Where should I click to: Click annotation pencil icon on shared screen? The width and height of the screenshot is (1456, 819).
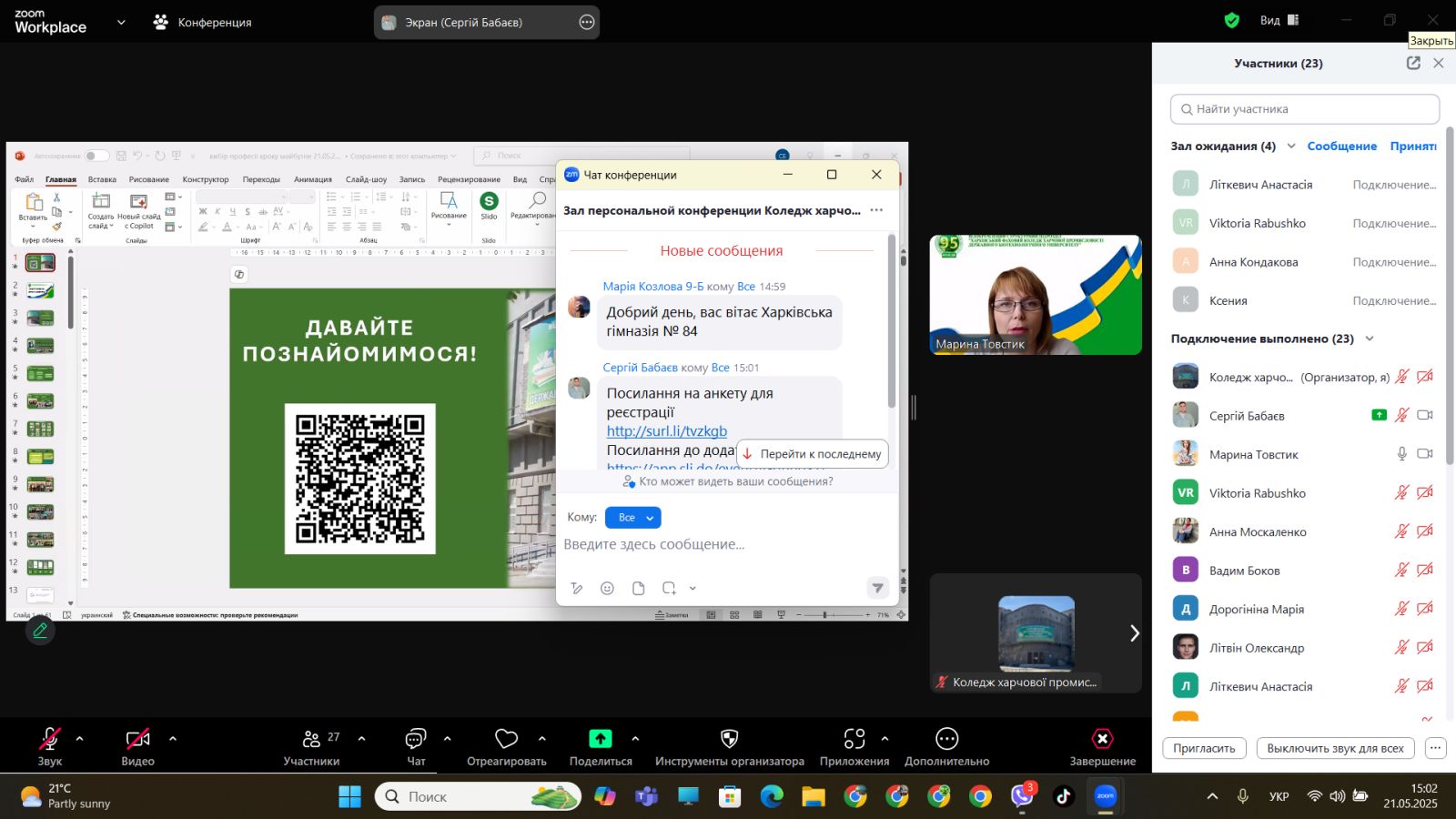(40, 630)
